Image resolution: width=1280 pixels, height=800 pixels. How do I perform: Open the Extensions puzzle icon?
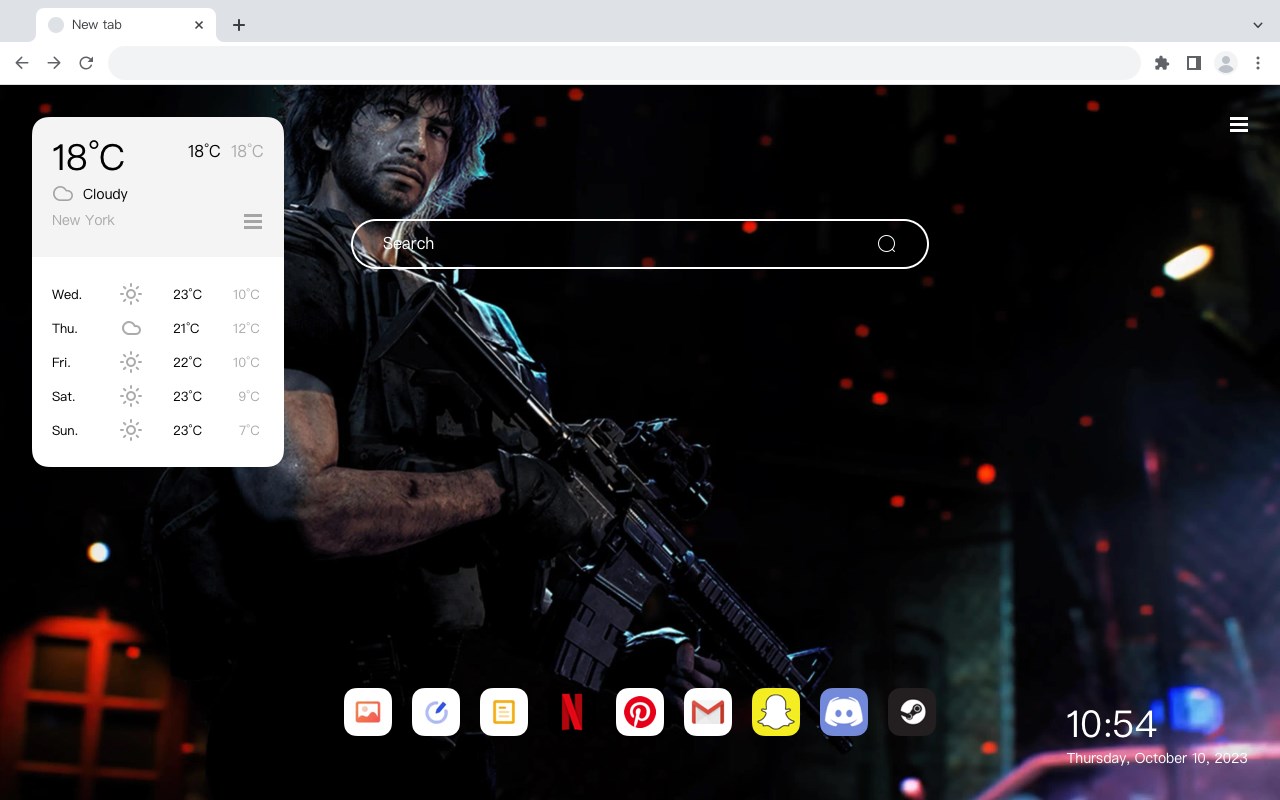[x=1161, y=63]
